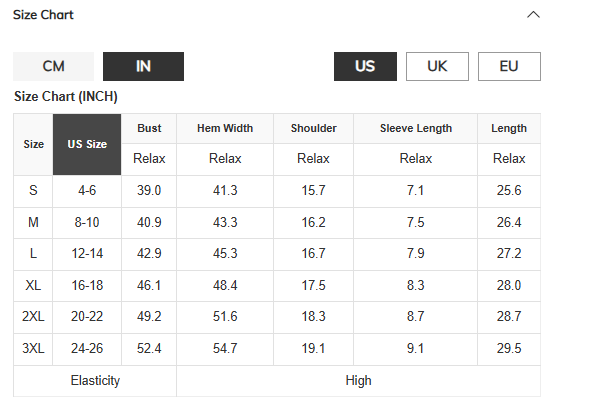The image size is (610, 407).
Task: Switch sizing to EU
Action: pos(509,67)
